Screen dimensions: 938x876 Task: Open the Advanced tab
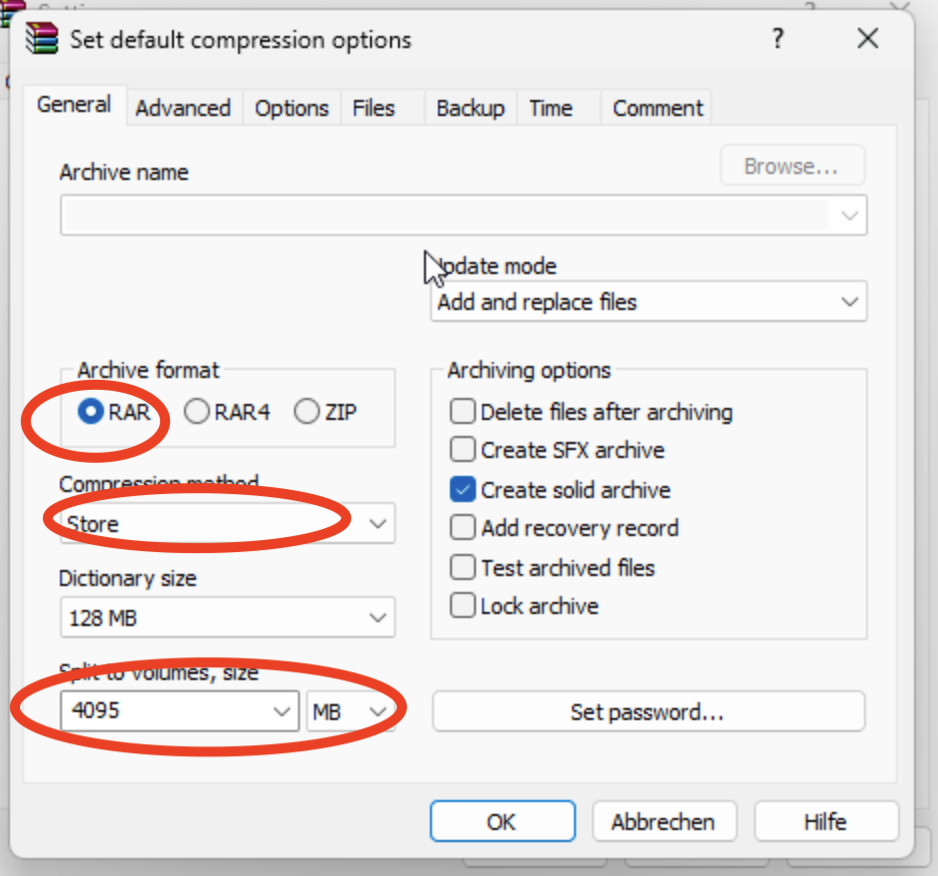183,108
